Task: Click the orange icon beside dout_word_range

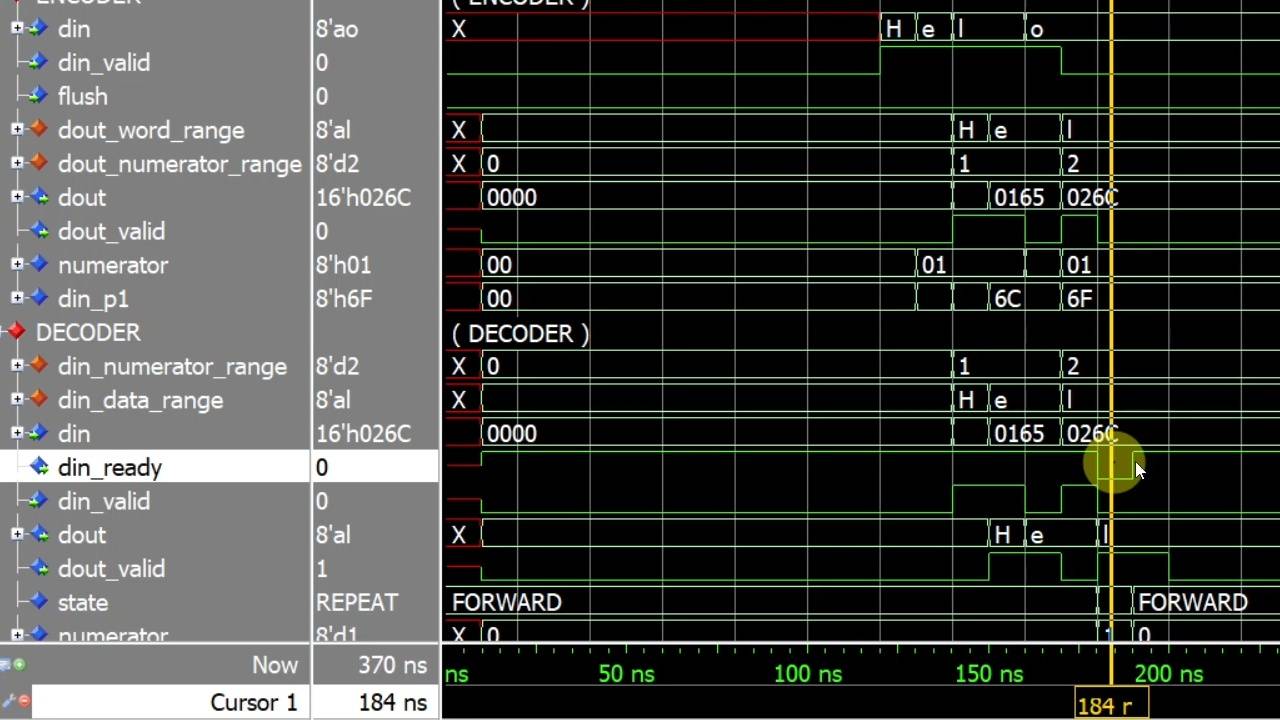Action: (39, 129)
